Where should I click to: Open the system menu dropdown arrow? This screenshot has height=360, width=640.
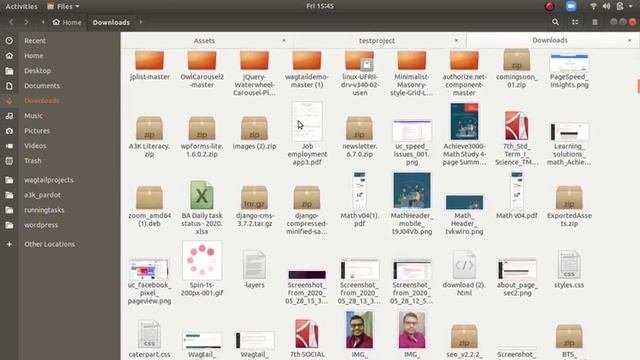click(x=631, y=6)
